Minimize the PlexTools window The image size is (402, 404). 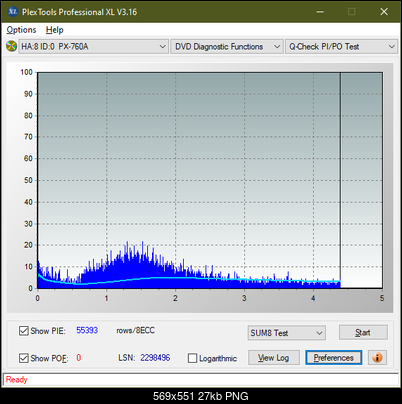click(320, 12)
